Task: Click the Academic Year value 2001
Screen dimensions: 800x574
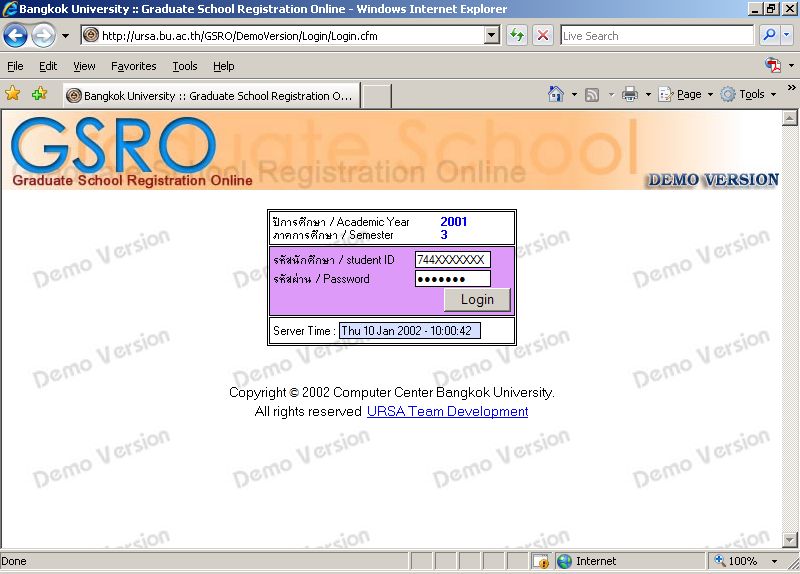Action: [x=454, y=221]
